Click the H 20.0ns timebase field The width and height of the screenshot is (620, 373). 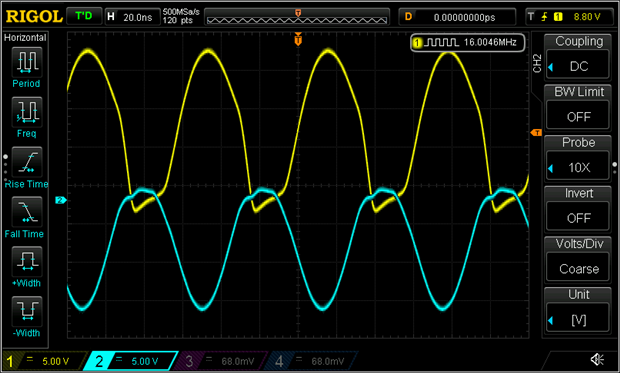(132, 17)
